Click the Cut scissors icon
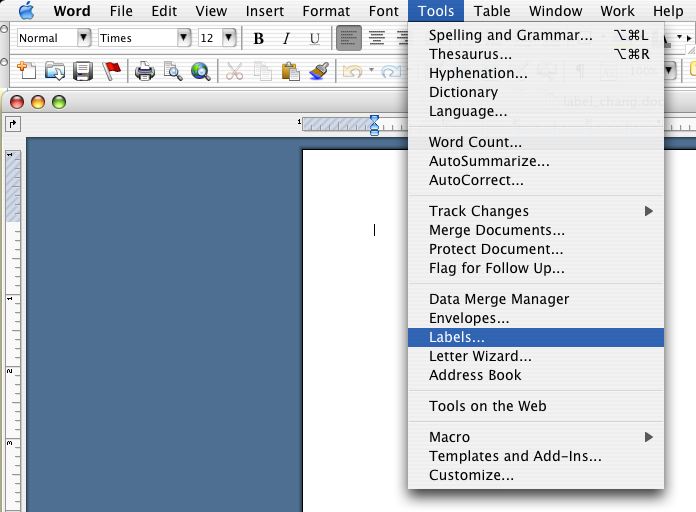696x512 pixels. [234, 71]
